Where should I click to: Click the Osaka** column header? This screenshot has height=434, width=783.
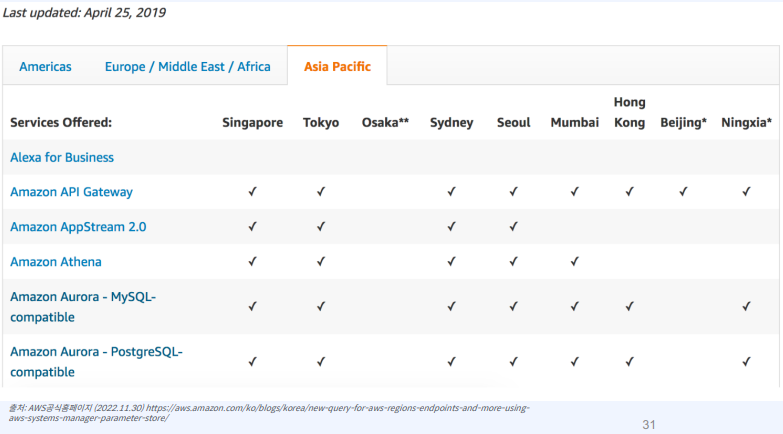(386, 122)
